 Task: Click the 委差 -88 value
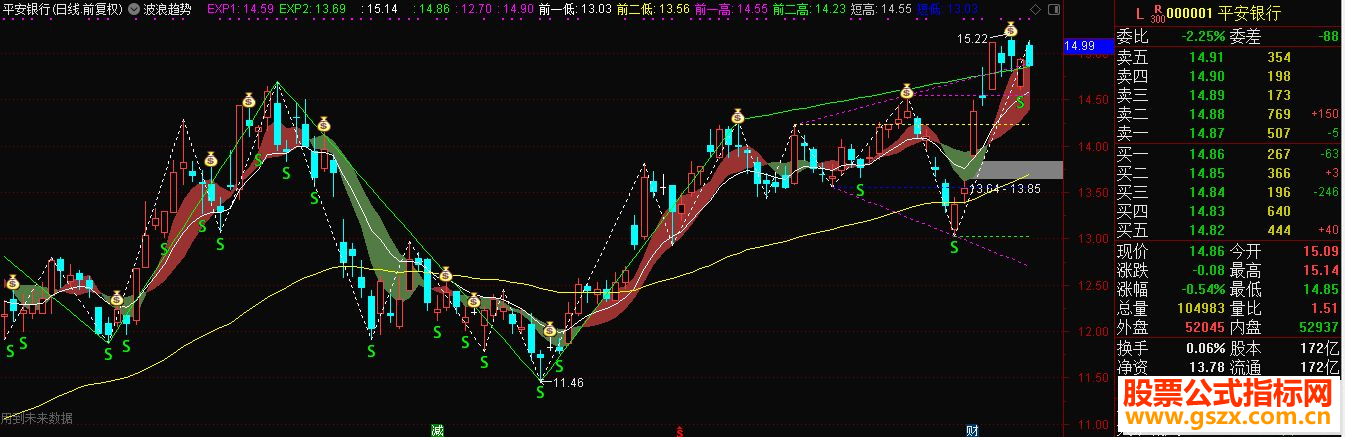(1326, 38)
